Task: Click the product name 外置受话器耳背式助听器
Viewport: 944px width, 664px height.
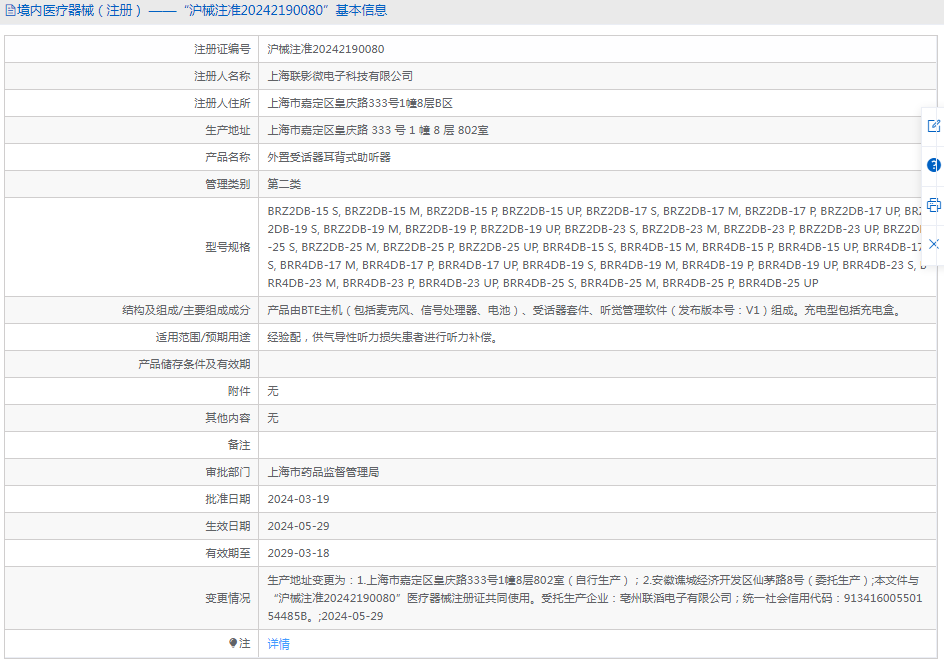Action: pyautogui.click(x=329, y=157)
